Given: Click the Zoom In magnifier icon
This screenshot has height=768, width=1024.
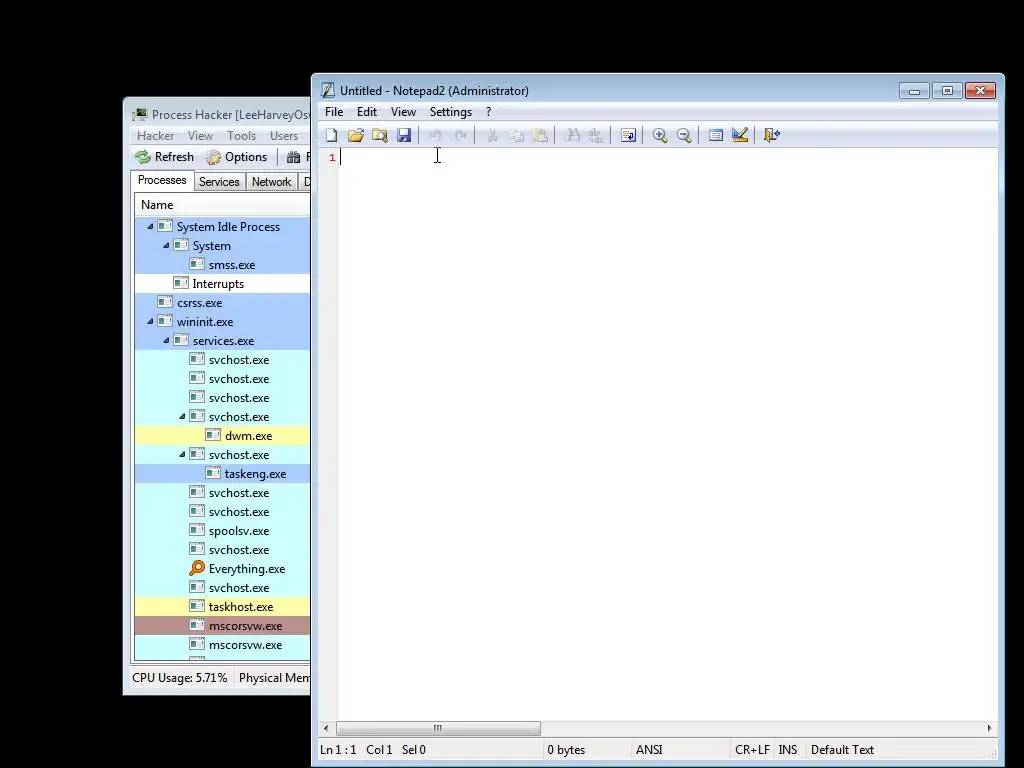Looking at the screenshot, I should [660, 135].
